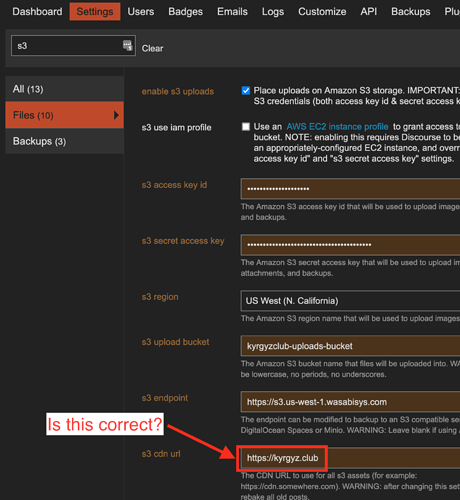Click the 's3 endpoint' setting label
The height and width of the screenshot is (500, 460).
165,398
